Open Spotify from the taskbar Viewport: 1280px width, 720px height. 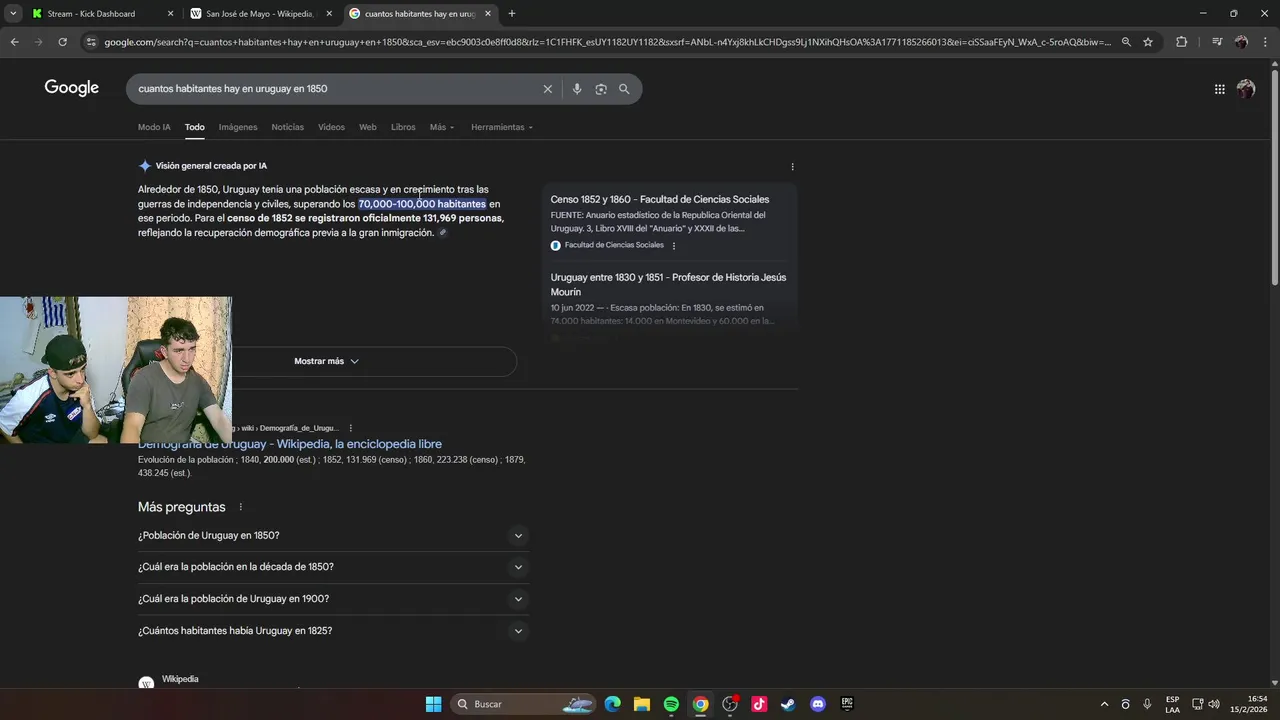tap(671, 704)
